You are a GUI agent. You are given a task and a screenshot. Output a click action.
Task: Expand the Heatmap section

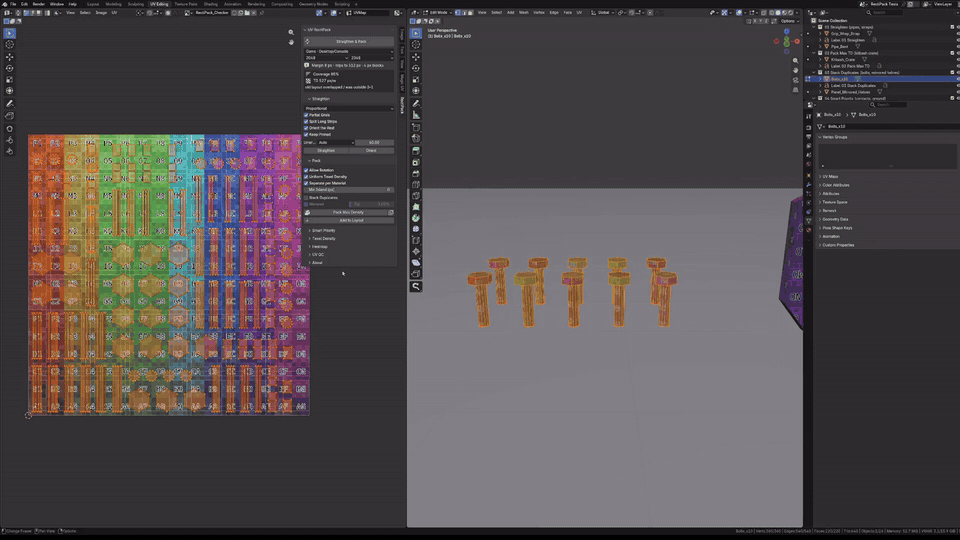tap(318, 246)
